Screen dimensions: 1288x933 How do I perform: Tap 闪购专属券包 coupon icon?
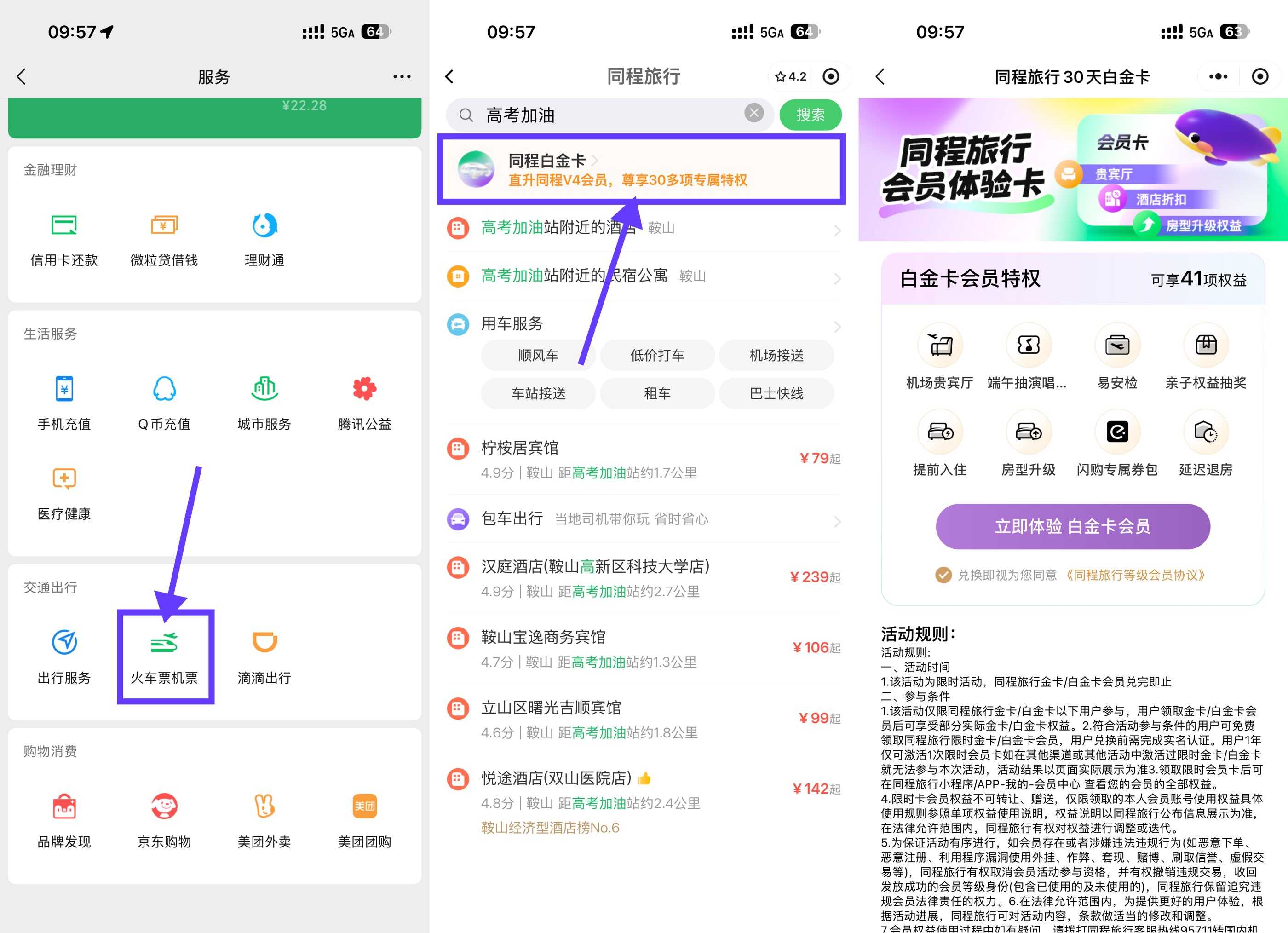[1117, 432]
